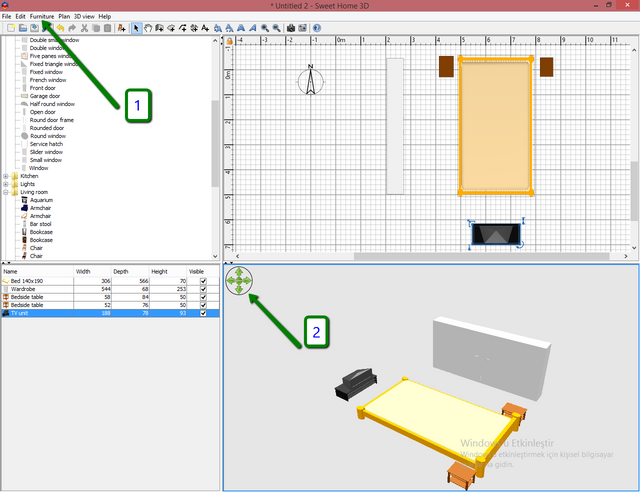Select Bar stool in the catalog tree
Viewport: 640px width, 492px height.
[x=40, y=224]
